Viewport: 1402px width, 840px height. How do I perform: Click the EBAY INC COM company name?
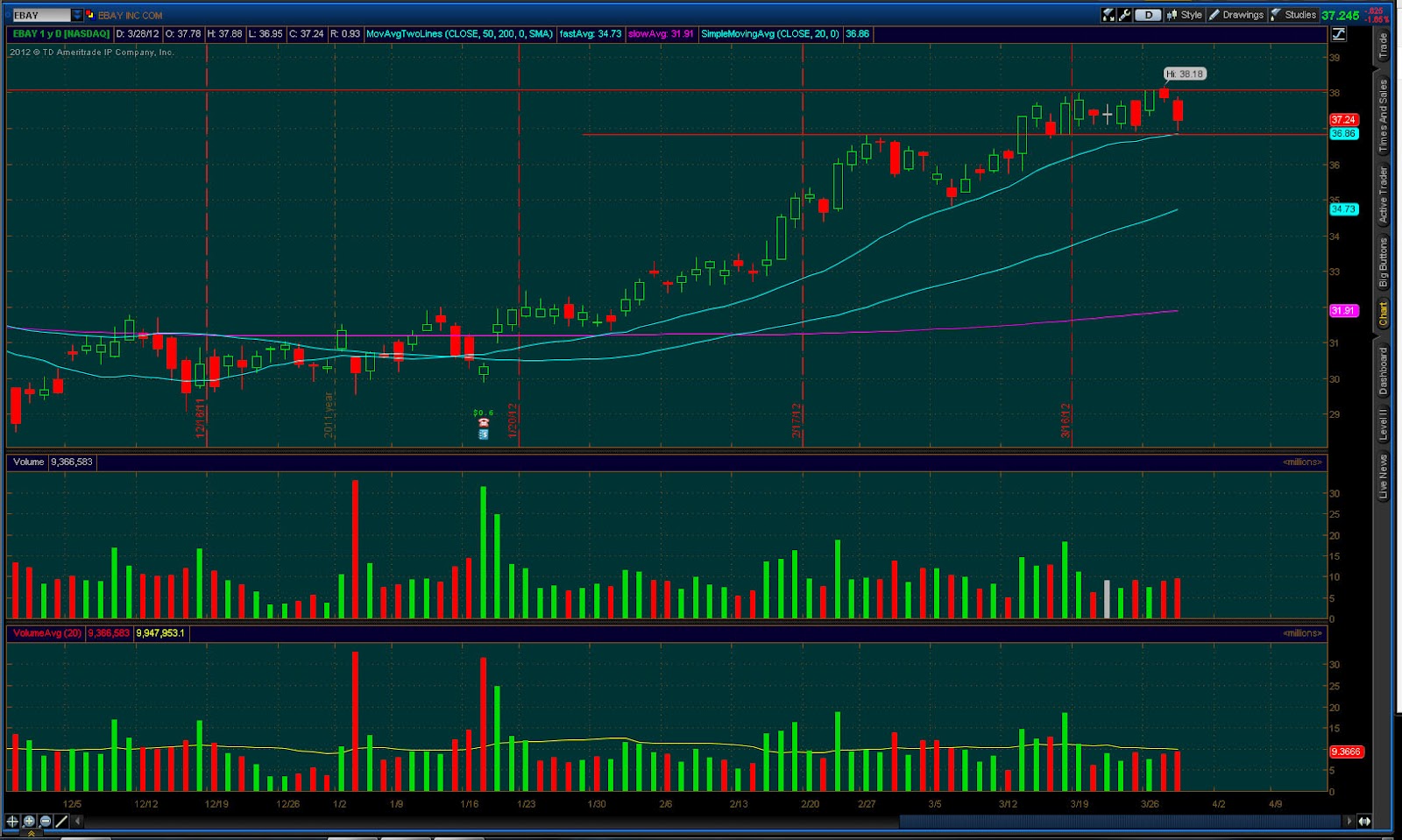tap(130, 16)
